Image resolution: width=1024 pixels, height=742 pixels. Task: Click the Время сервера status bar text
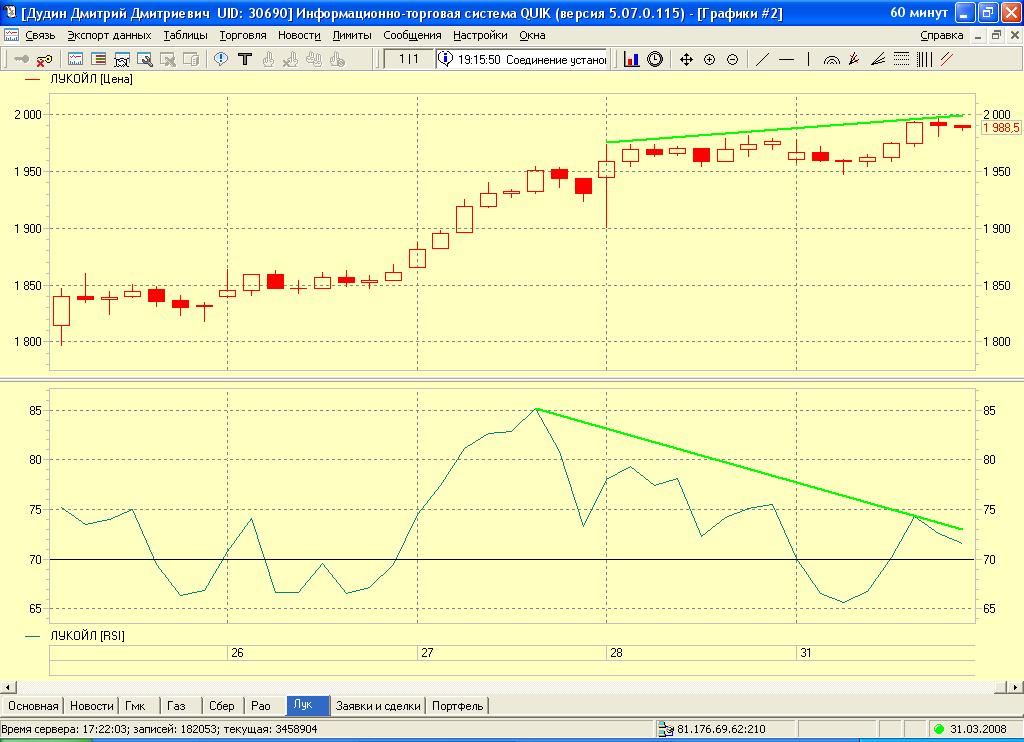coord(159,729)
